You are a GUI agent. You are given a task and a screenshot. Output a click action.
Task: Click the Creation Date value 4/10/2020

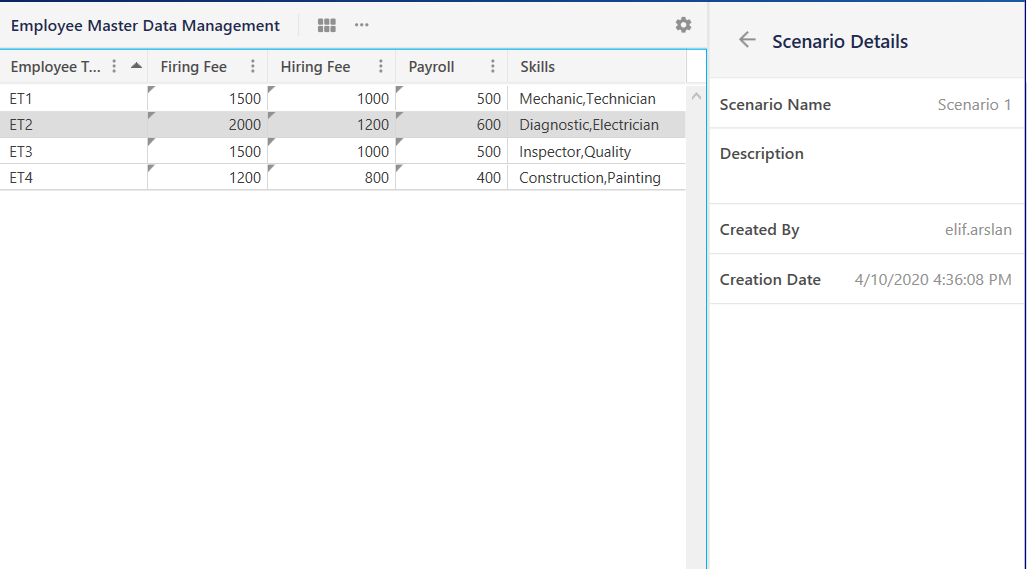(x=933, y=280)
